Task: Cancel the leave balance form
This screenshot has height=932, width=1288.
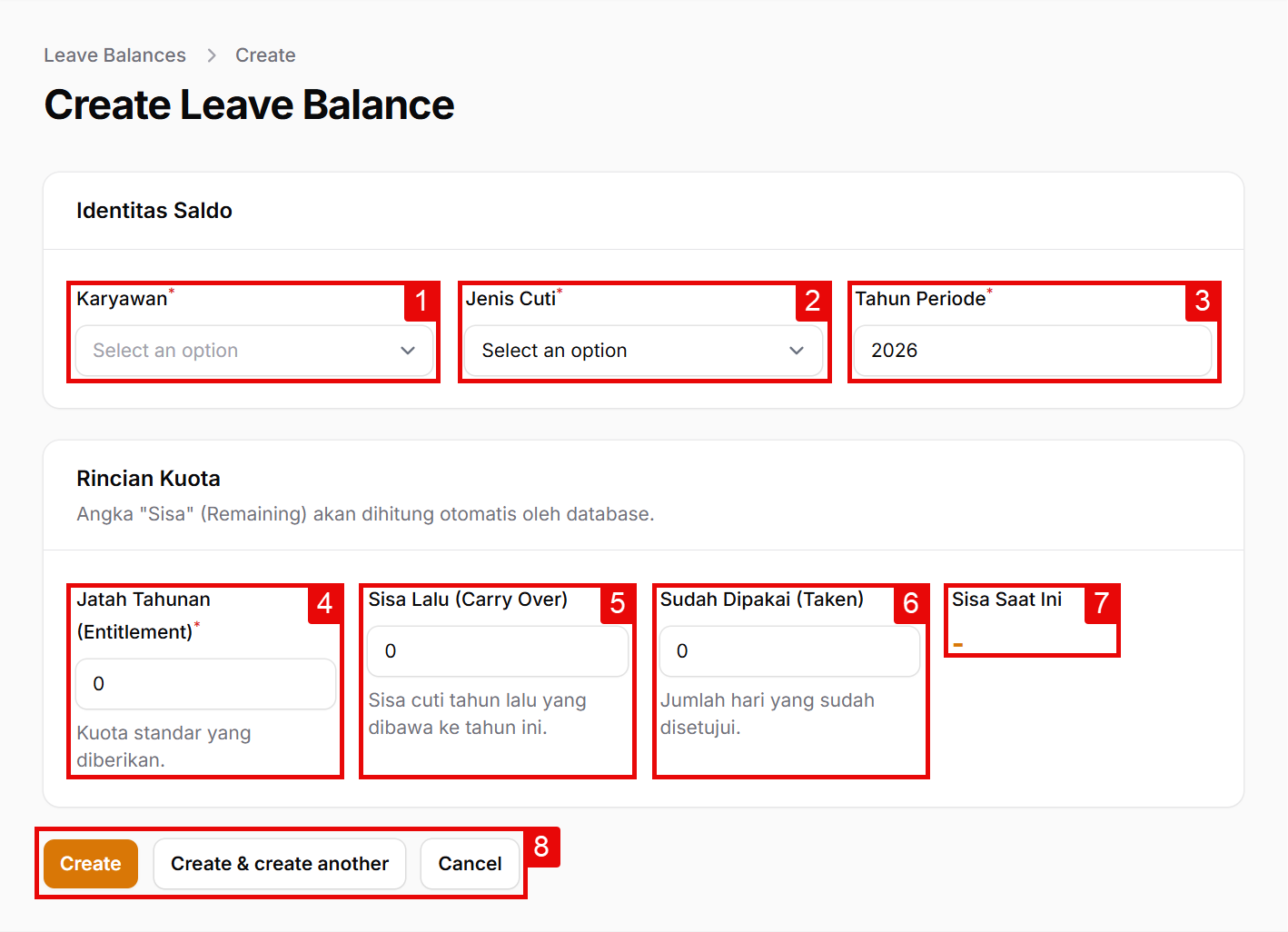Action: pos(470,864)
